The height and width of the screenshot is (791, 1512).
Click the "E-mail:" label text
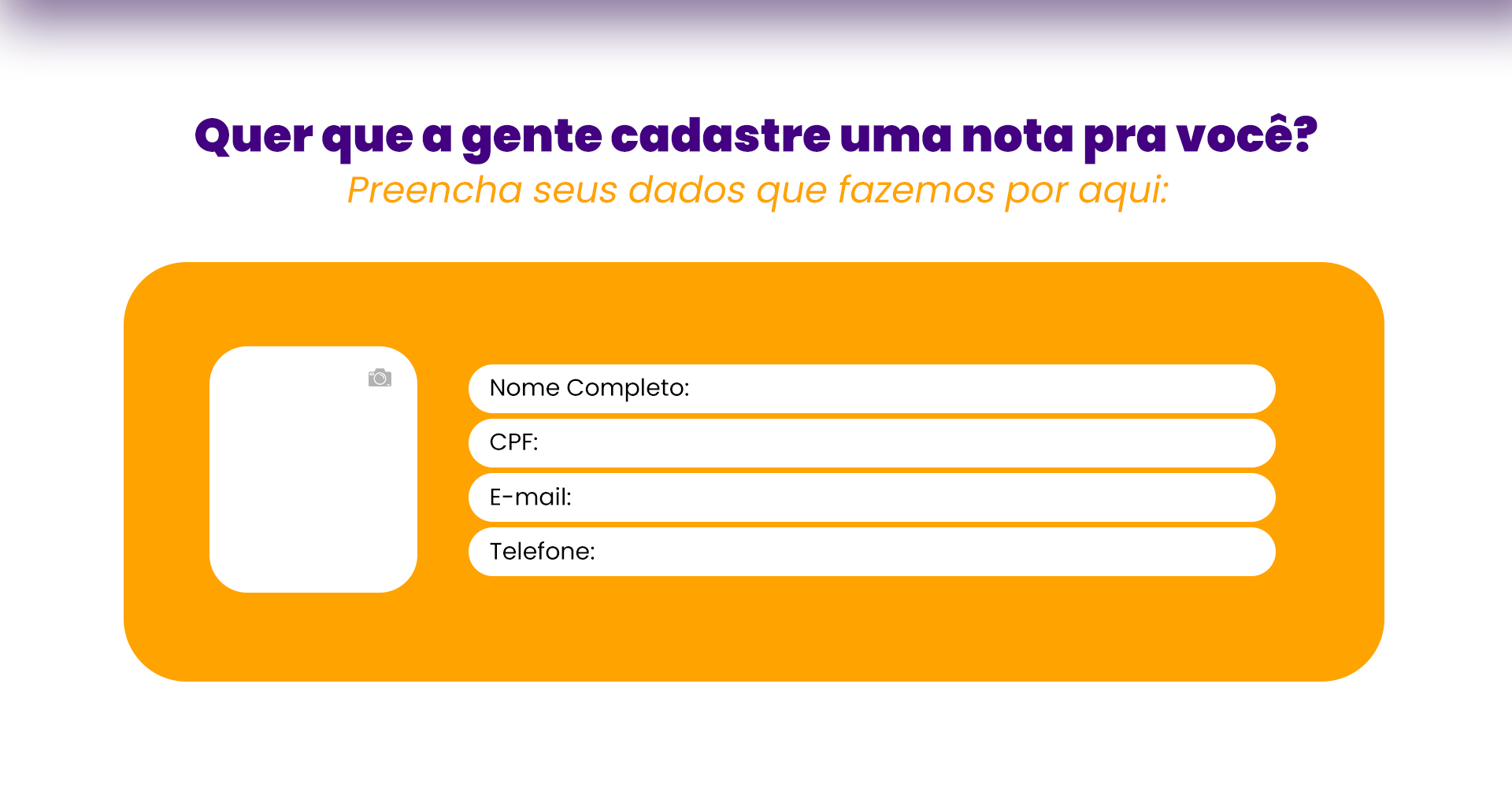(530, 497)
